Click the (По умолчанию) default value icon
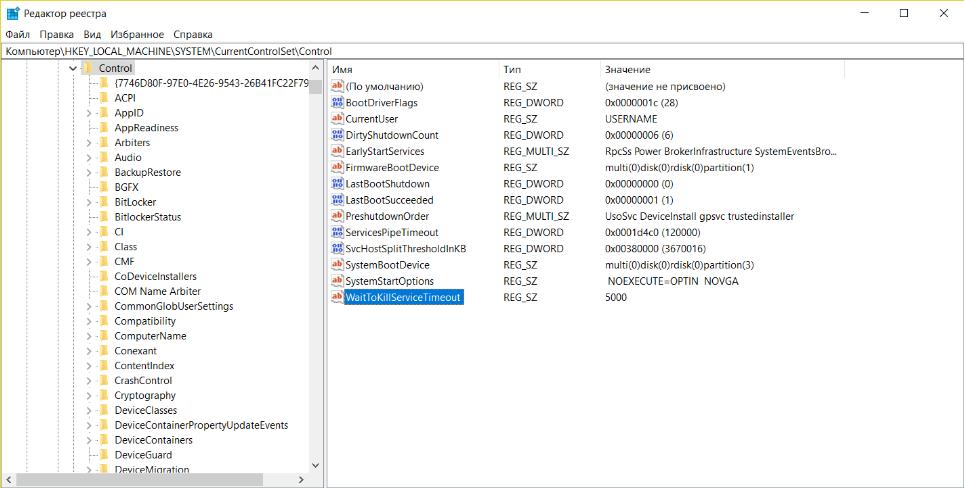The width and height of the screenshot is (964, 488). (x=337, y=87)
